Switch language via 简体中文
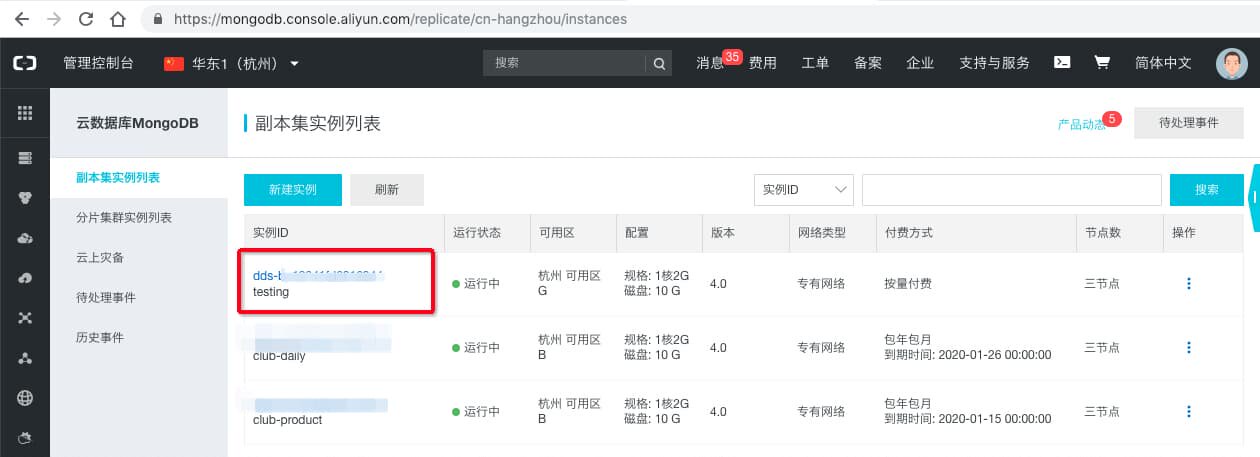 pos(1163,63)
